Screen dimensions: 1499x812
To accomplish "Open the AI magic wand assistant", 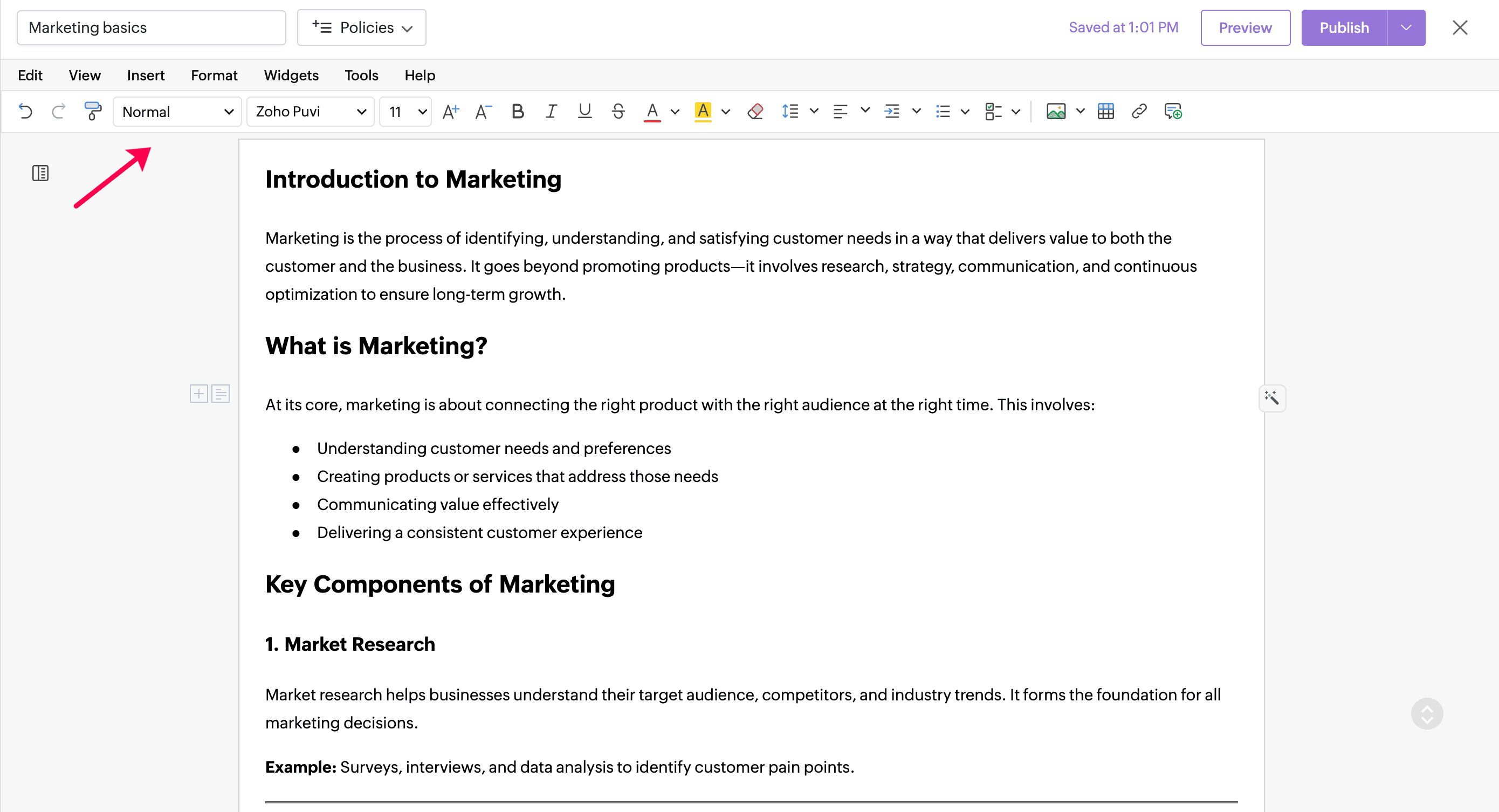I will click(1271, 397).
